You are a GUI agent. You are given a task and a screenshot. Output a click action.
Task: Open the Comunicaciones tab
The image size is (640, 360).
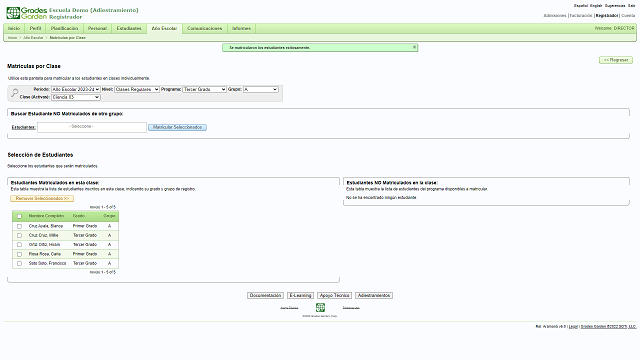(204, 29)
